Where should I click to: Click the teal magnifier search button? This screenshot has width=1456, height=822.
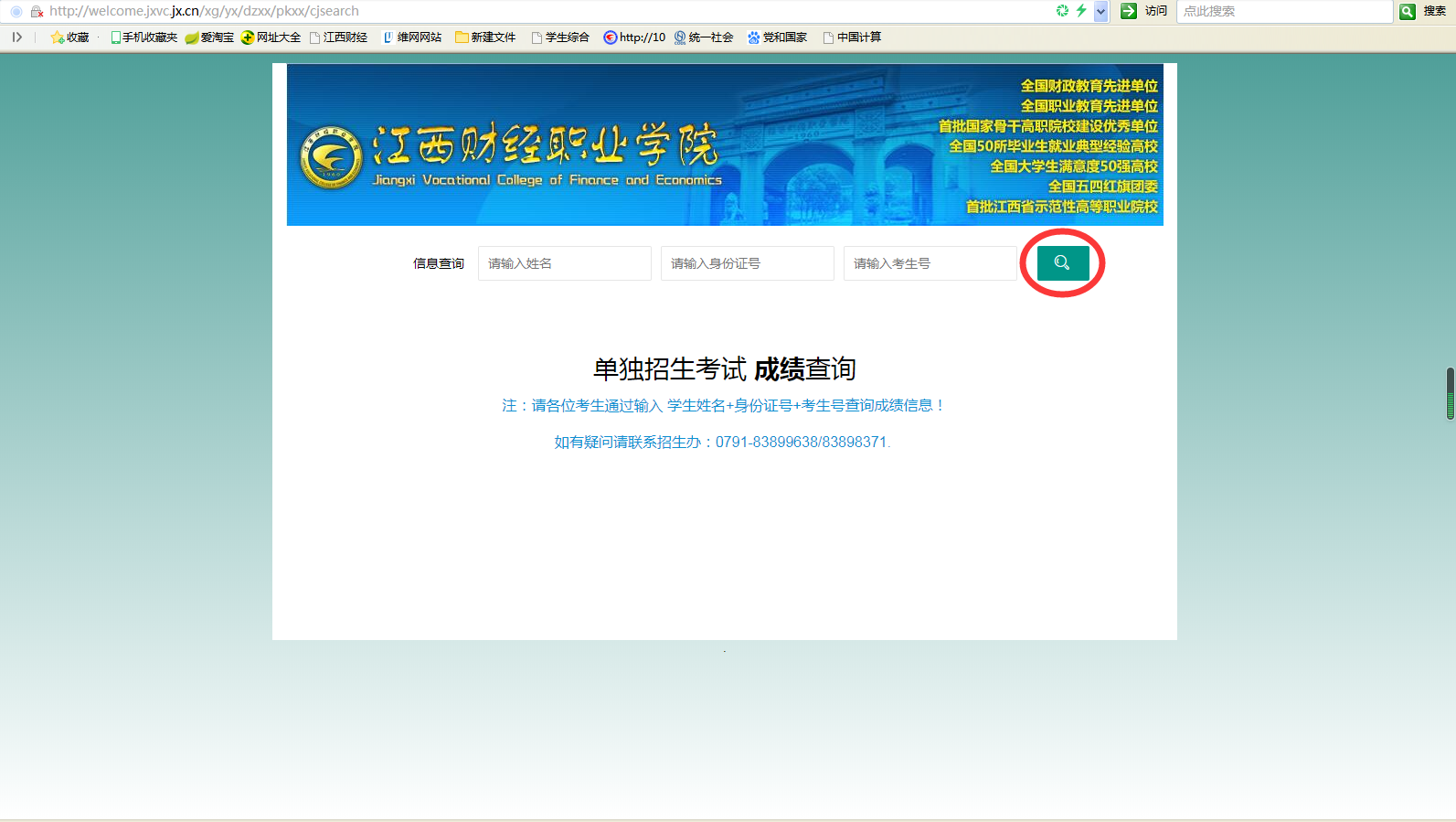click(1062, 263)
